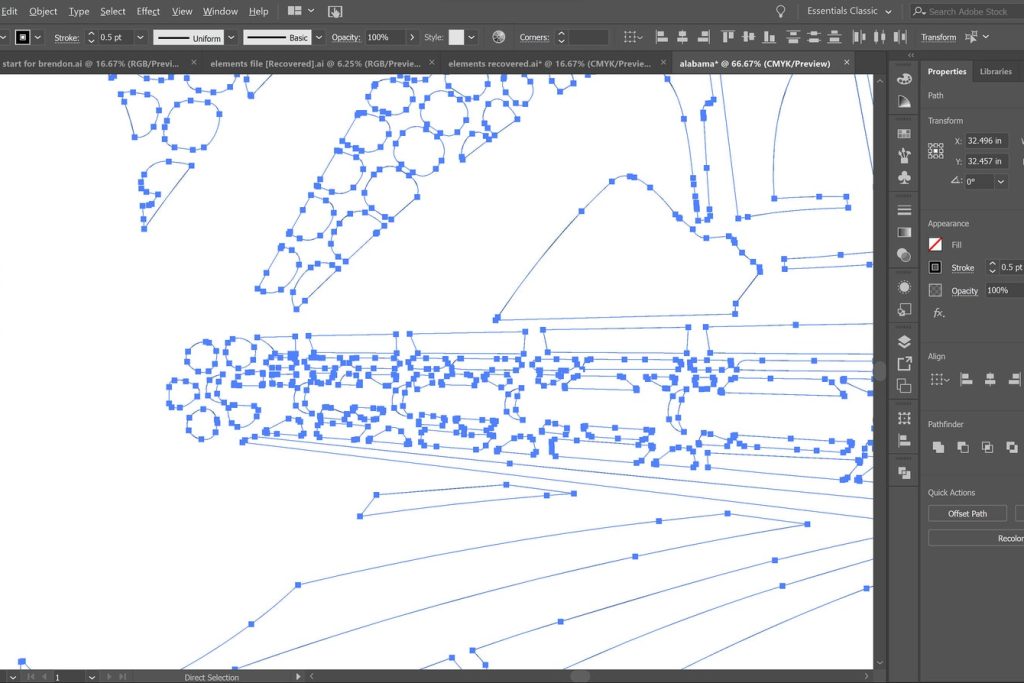Click the Stroke link in Appearance section
Viewport: 1024px width, 683px height.
tap(962, 268)
